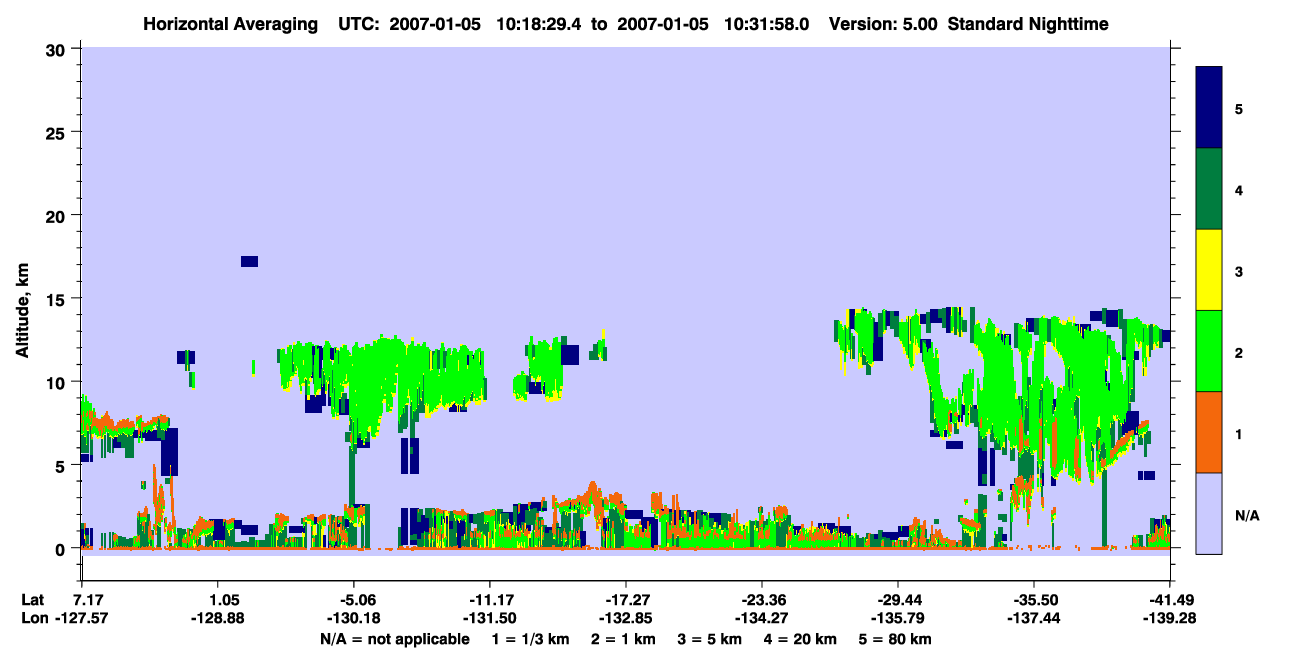Click the colorbar number label 5

pos(1238,108)
